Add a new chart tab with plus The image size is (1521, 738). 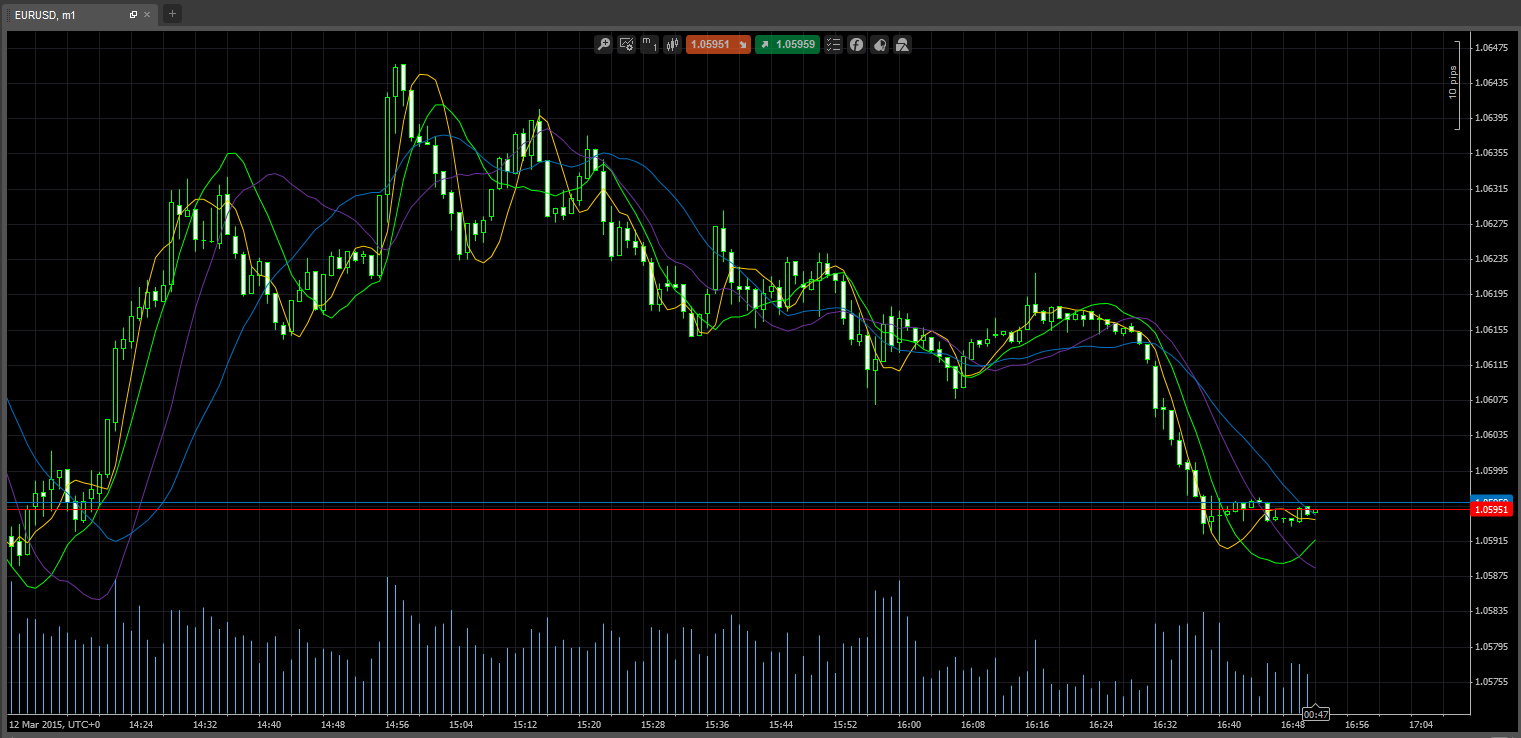pyautogui.click(x=172, y=14)
